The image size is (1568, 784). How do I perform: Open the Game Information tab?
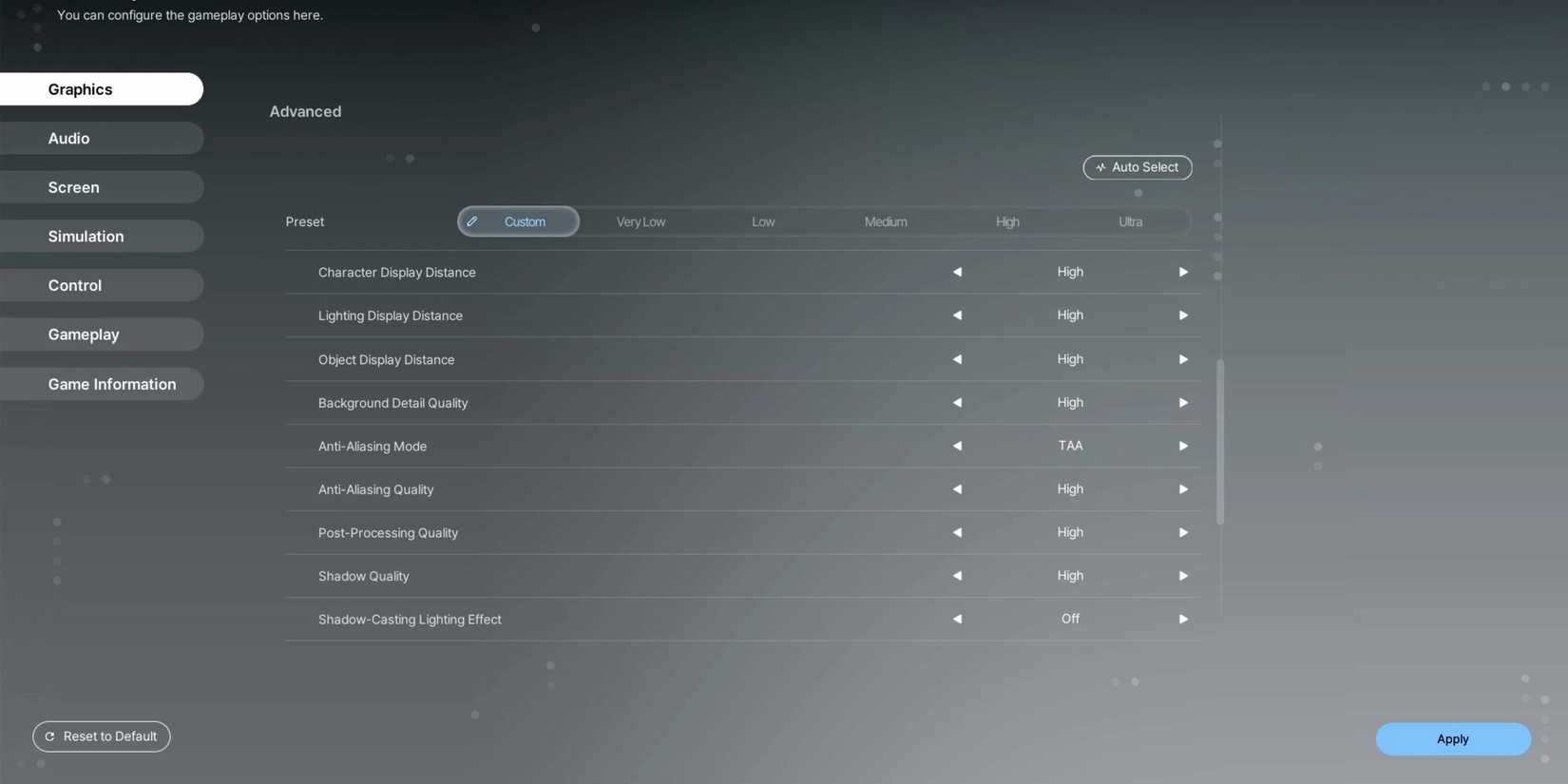point(101,384)
